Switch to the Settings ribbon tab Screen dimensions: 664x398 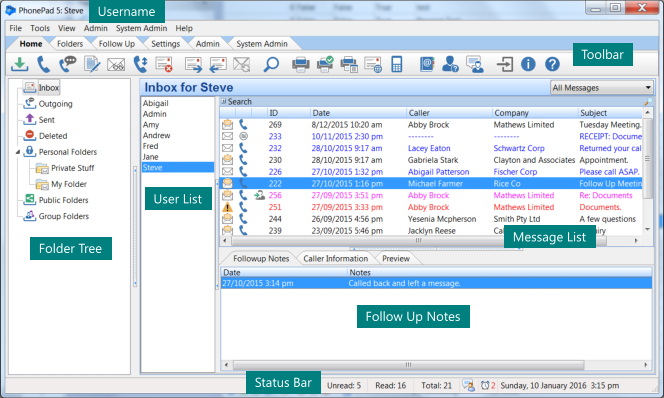[x=166, y=44]
